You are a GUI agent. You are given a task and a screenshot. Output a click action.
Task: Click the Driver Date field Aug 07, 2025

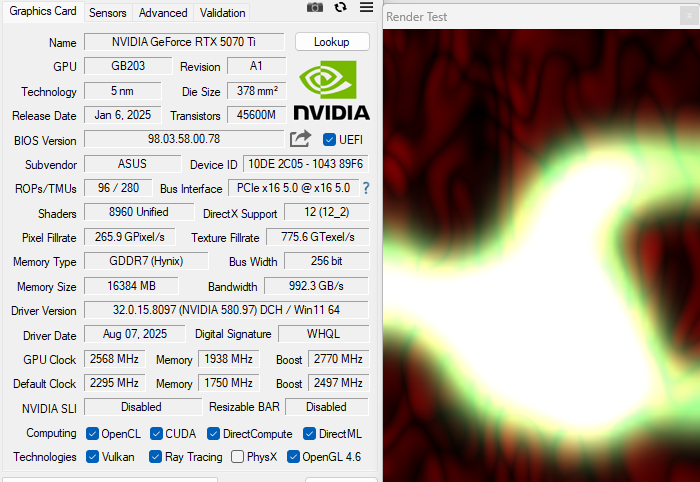click(134, 334)
